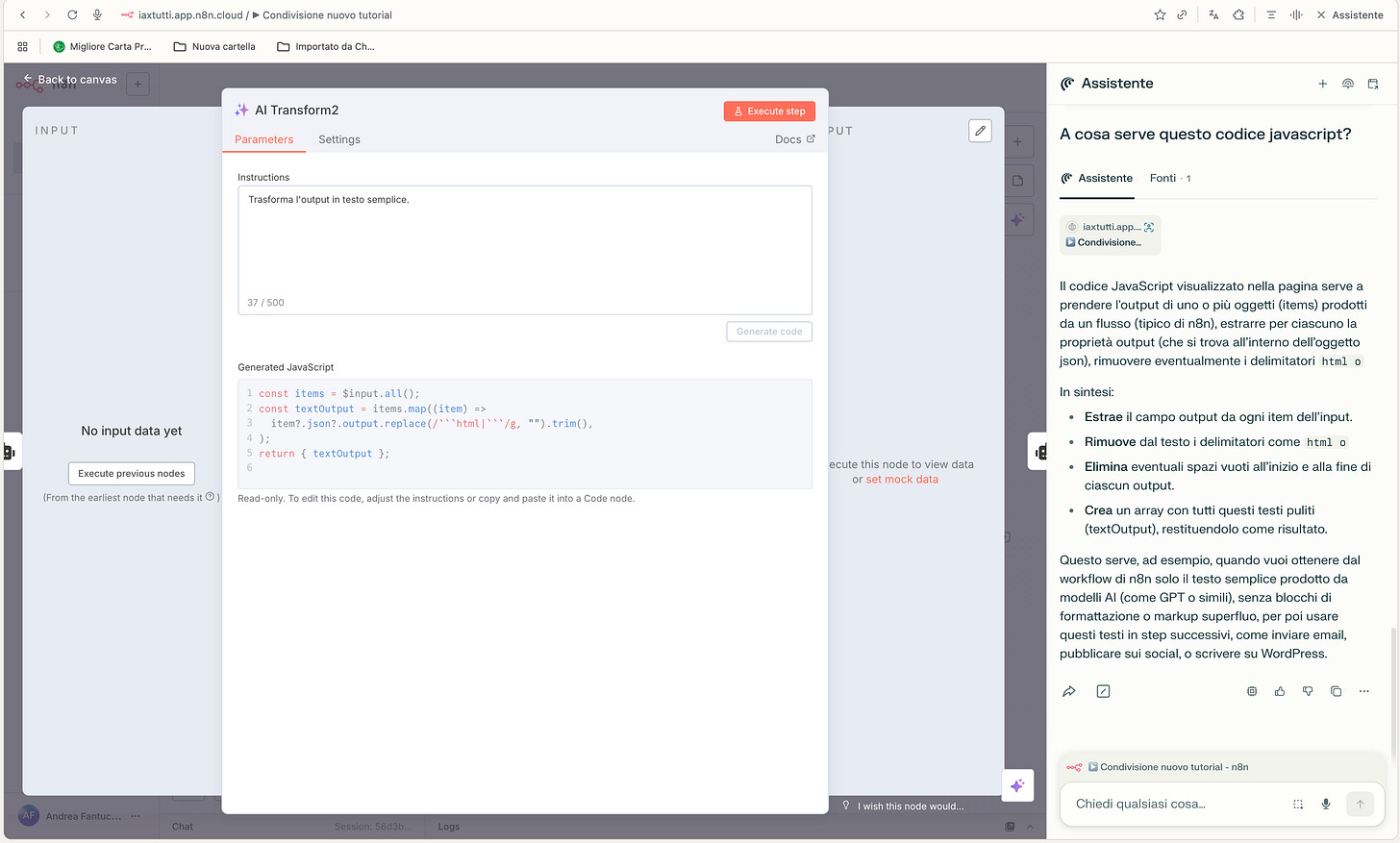Image resolution: width=1400 pixels, height=843 pixels.
Task: Open the browser extensions puzzle icon
Action: point(1238,15)
